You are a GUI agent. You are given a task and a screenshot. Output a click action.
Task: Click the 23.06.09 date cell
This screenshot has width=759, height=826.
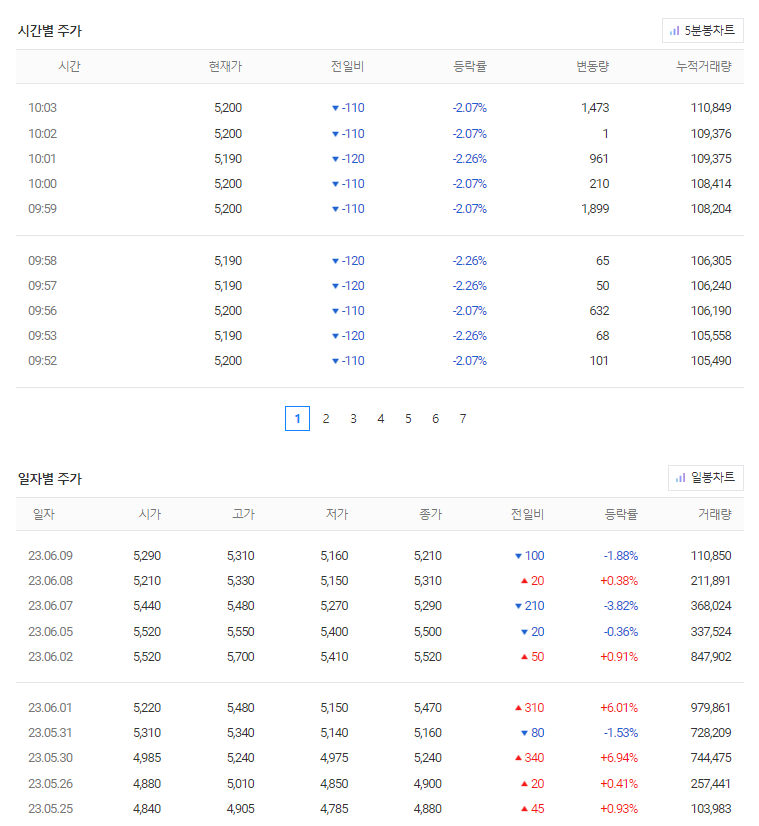tap(51, 556)
